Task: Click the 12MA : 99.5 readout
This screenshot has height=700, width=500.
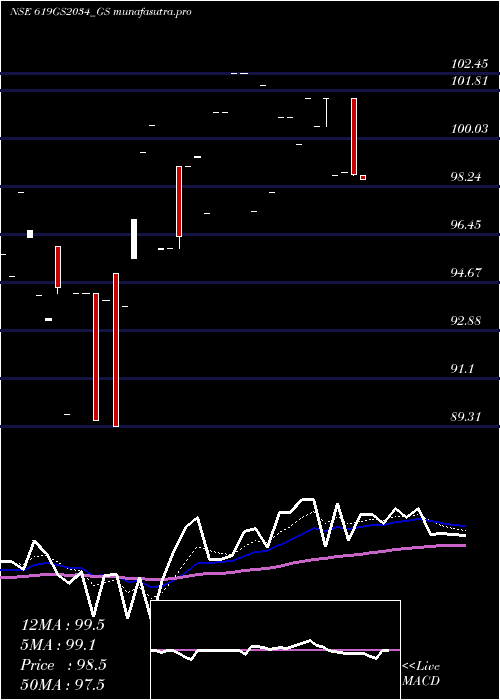Action: point(62,625)
